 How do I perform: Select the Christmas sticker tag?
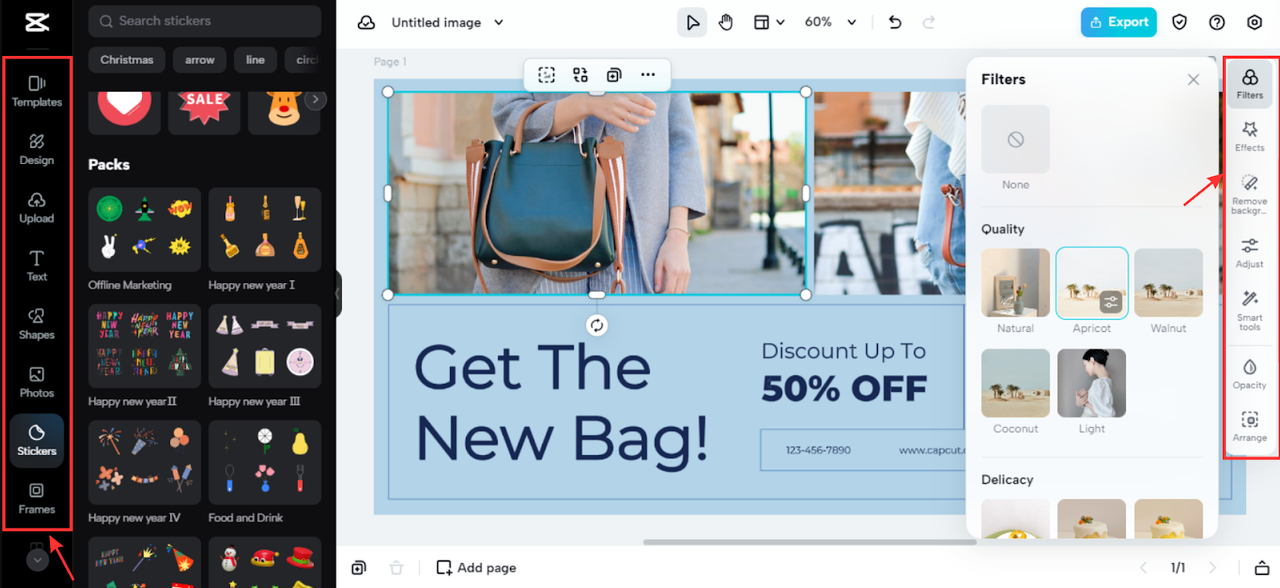(x=127, y=60)
